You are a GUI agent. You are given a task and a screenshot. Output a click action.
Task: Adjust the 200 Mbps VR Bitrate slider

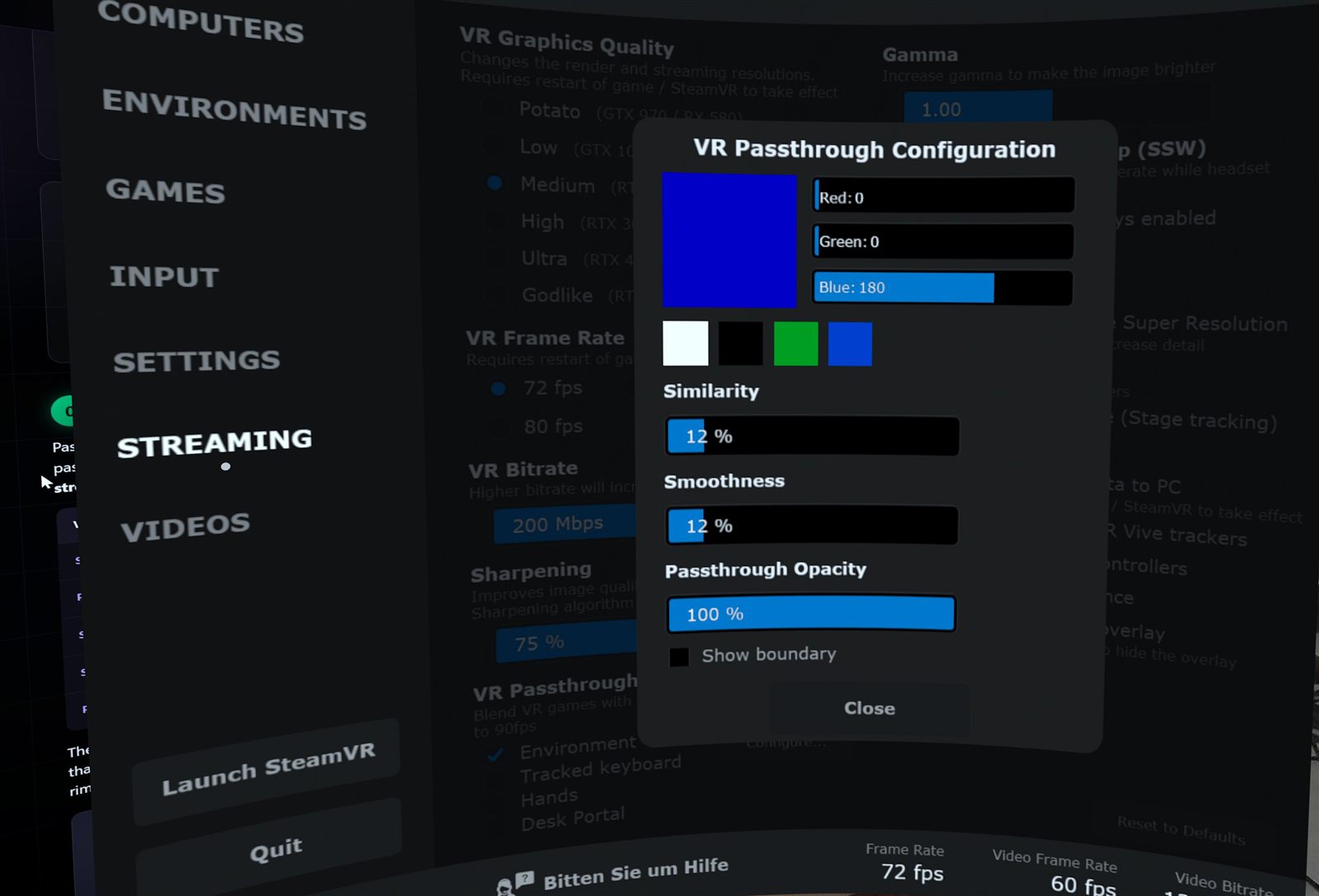pos(566,524)
